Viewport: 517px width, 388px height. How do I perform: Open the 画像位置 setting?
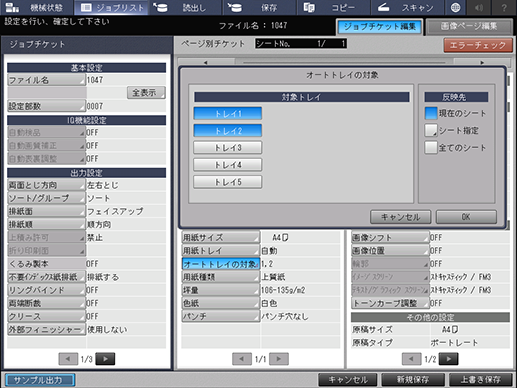[x=390, y=251]
